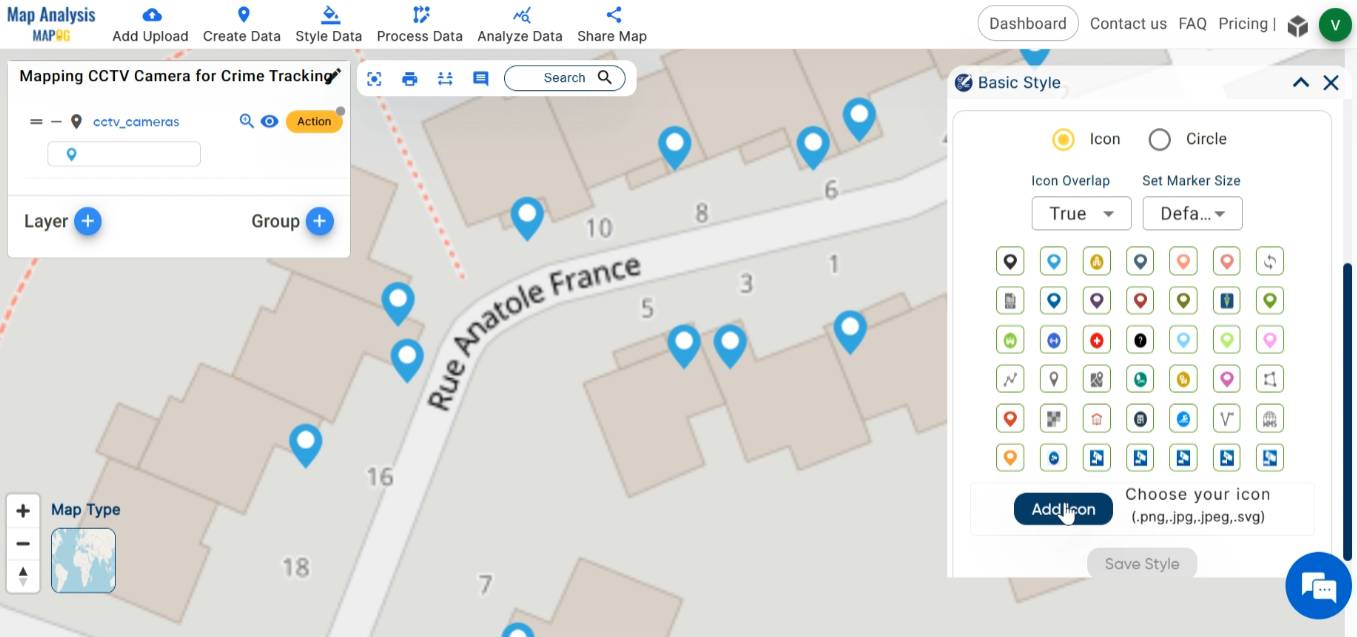Open the comment toolbar icon
This screenshot has width=1357, height=637.
point(480,78)
